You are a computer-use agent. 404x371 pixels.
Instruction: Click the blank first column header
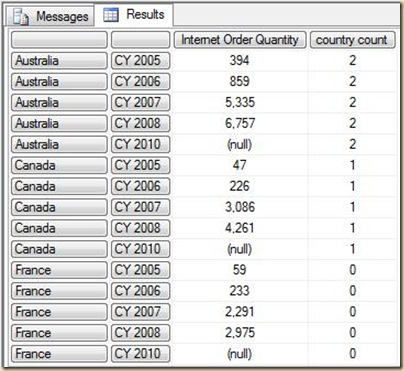pos(59,40)
